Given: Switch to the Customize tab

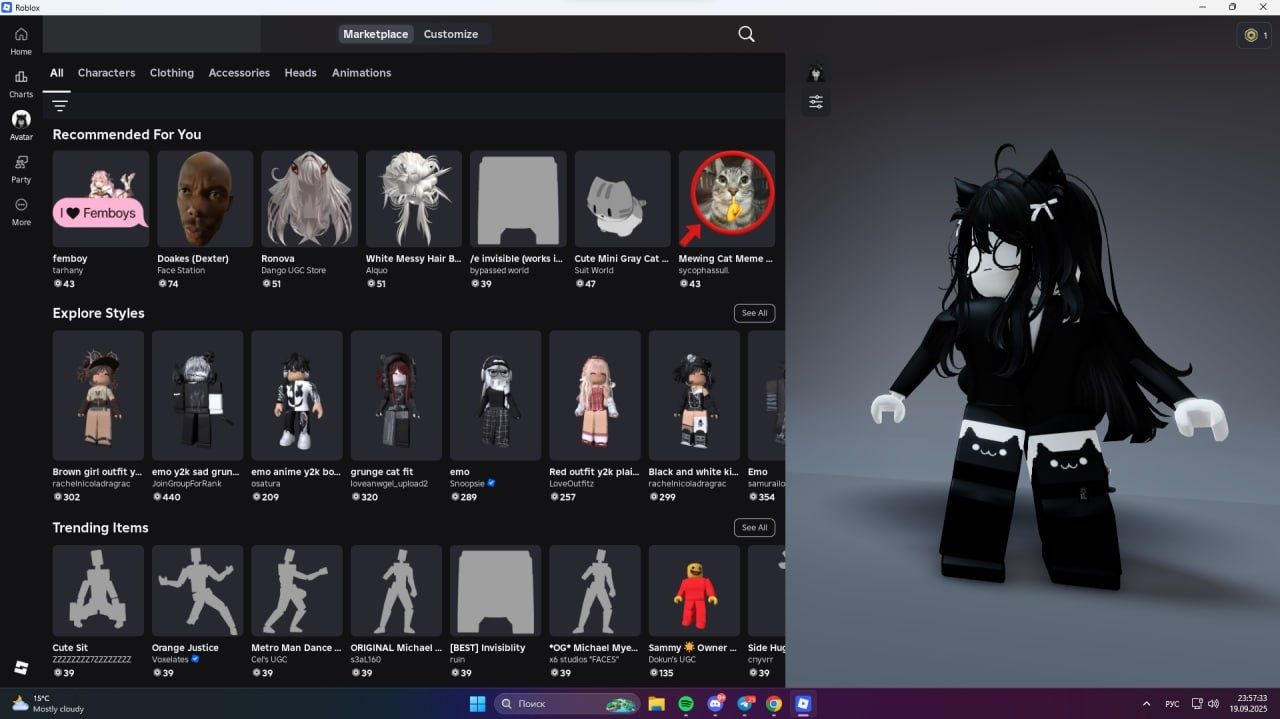Looking at the screenshot, I should [x=451, y=34].
